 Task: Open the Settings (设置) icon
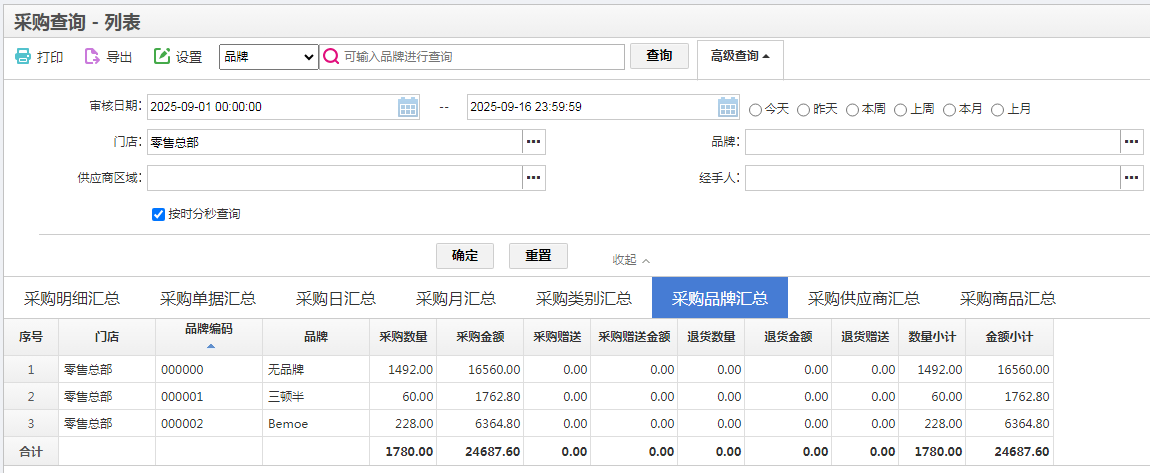(x=162, y=57)
